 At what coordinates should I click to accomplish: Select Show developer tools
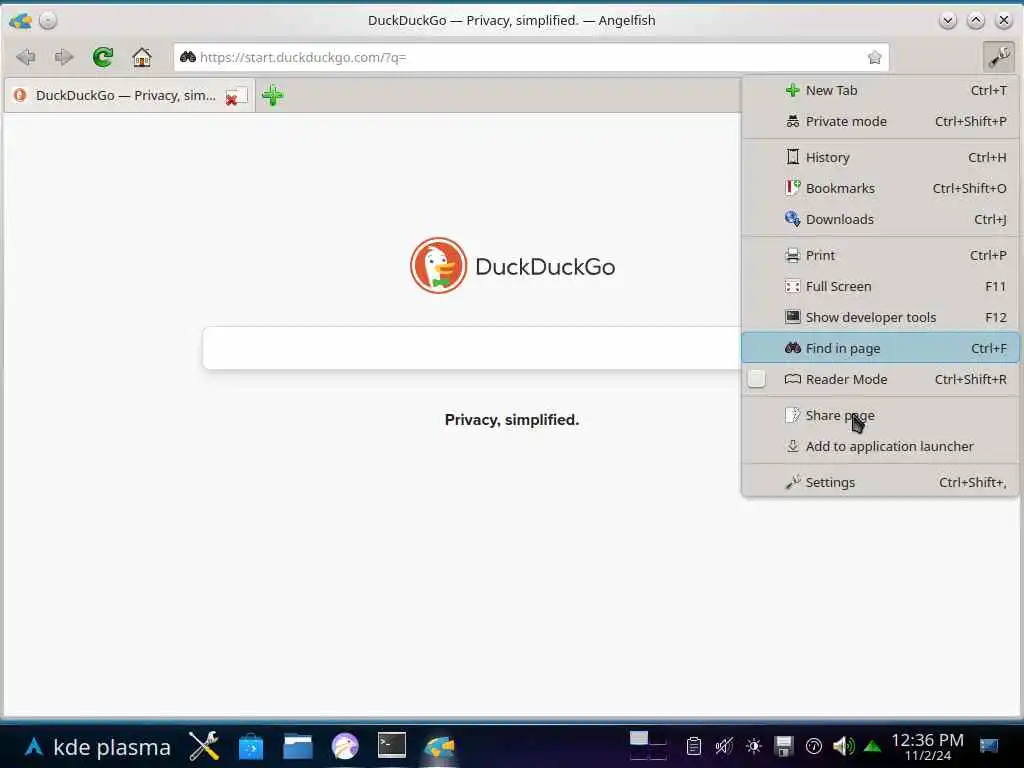880,317
